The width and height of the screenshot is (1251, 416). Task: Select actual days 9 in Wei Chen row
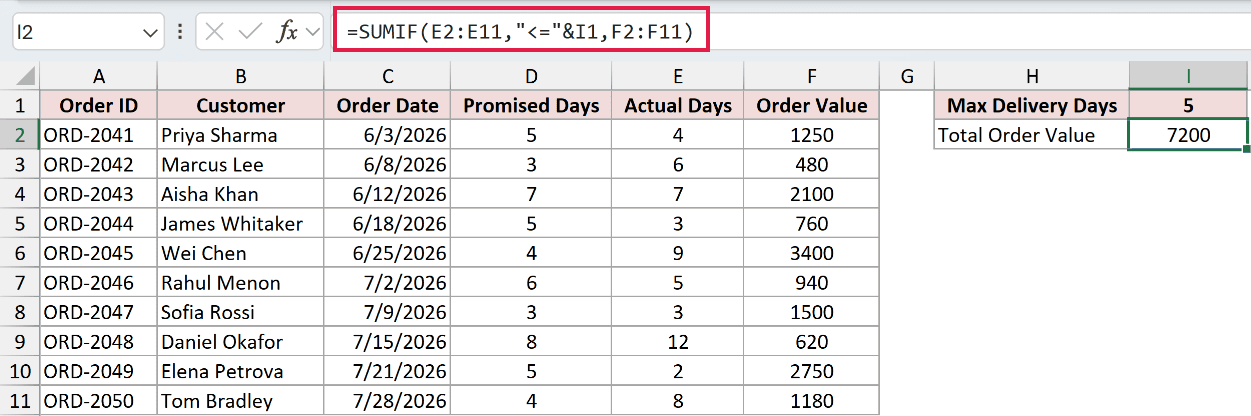[678, 253]
